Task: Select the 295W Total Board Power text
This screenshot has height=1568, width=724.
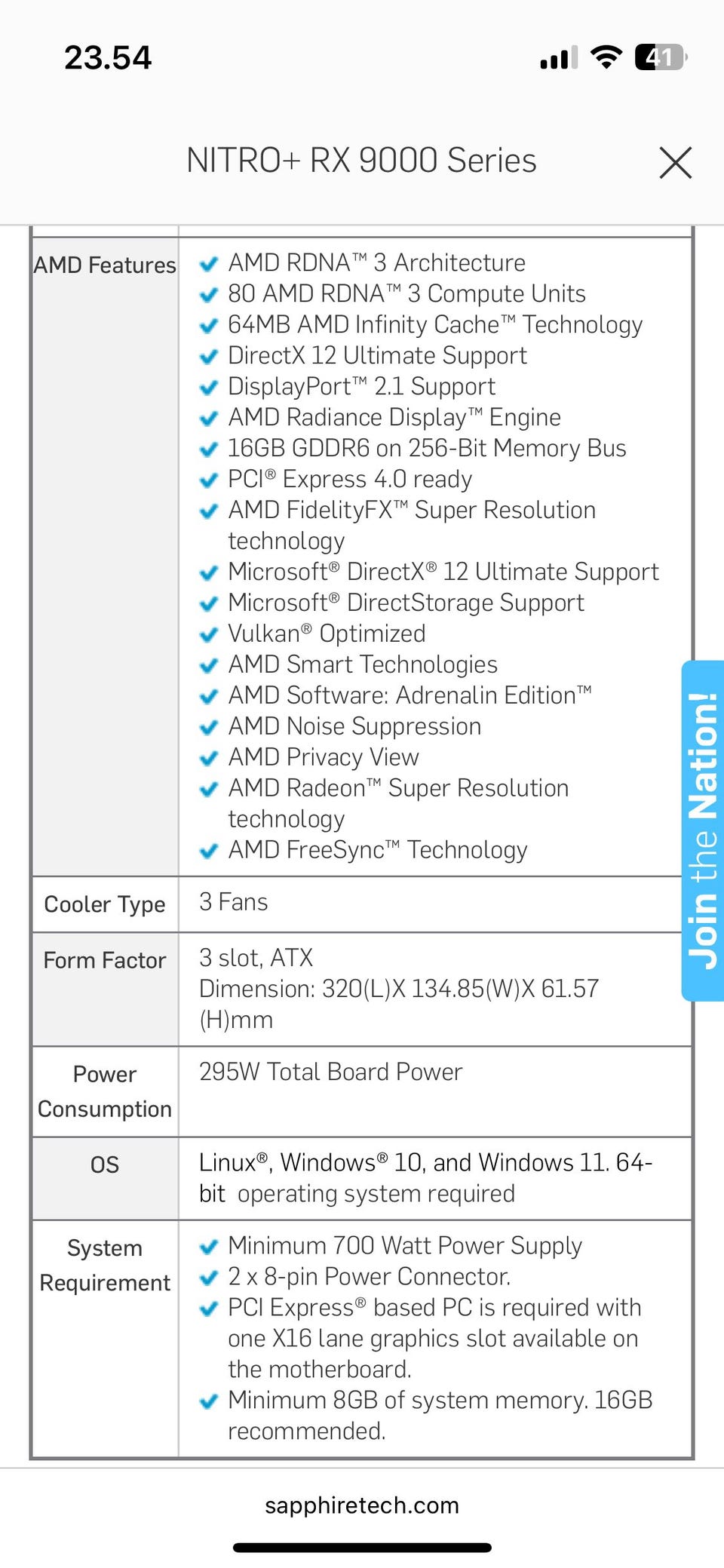Action: [330, 1072]
